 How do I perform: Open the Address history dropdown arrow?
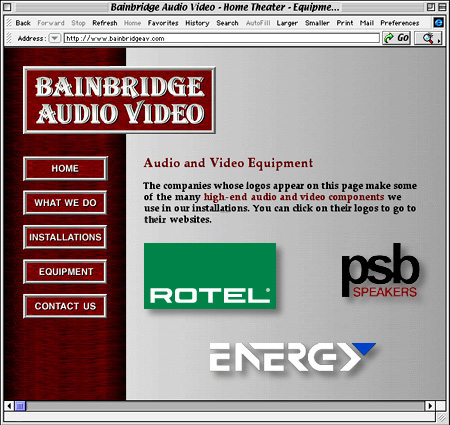coord(55,38)
